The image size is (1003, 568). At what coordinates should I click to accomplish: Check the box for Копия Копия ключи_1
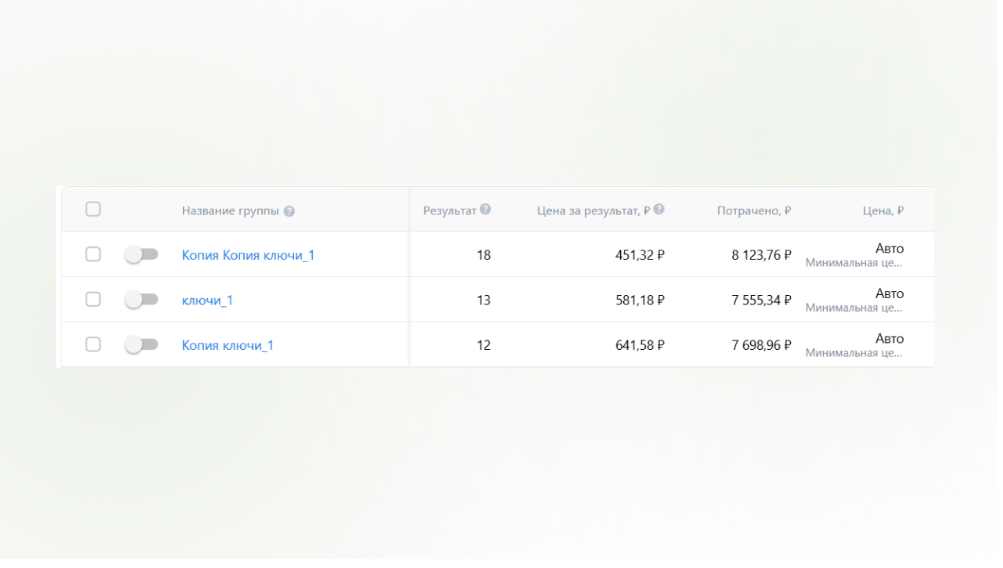pyautogui.click(x=93, y=255)
